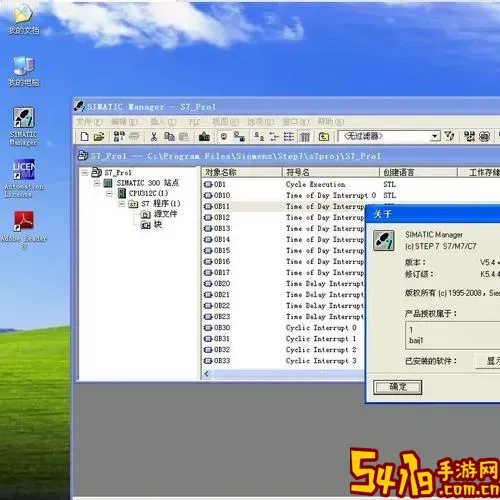Select the Automation License desktop shortcut
Screen dimensions: 500x500
[23, 179]
